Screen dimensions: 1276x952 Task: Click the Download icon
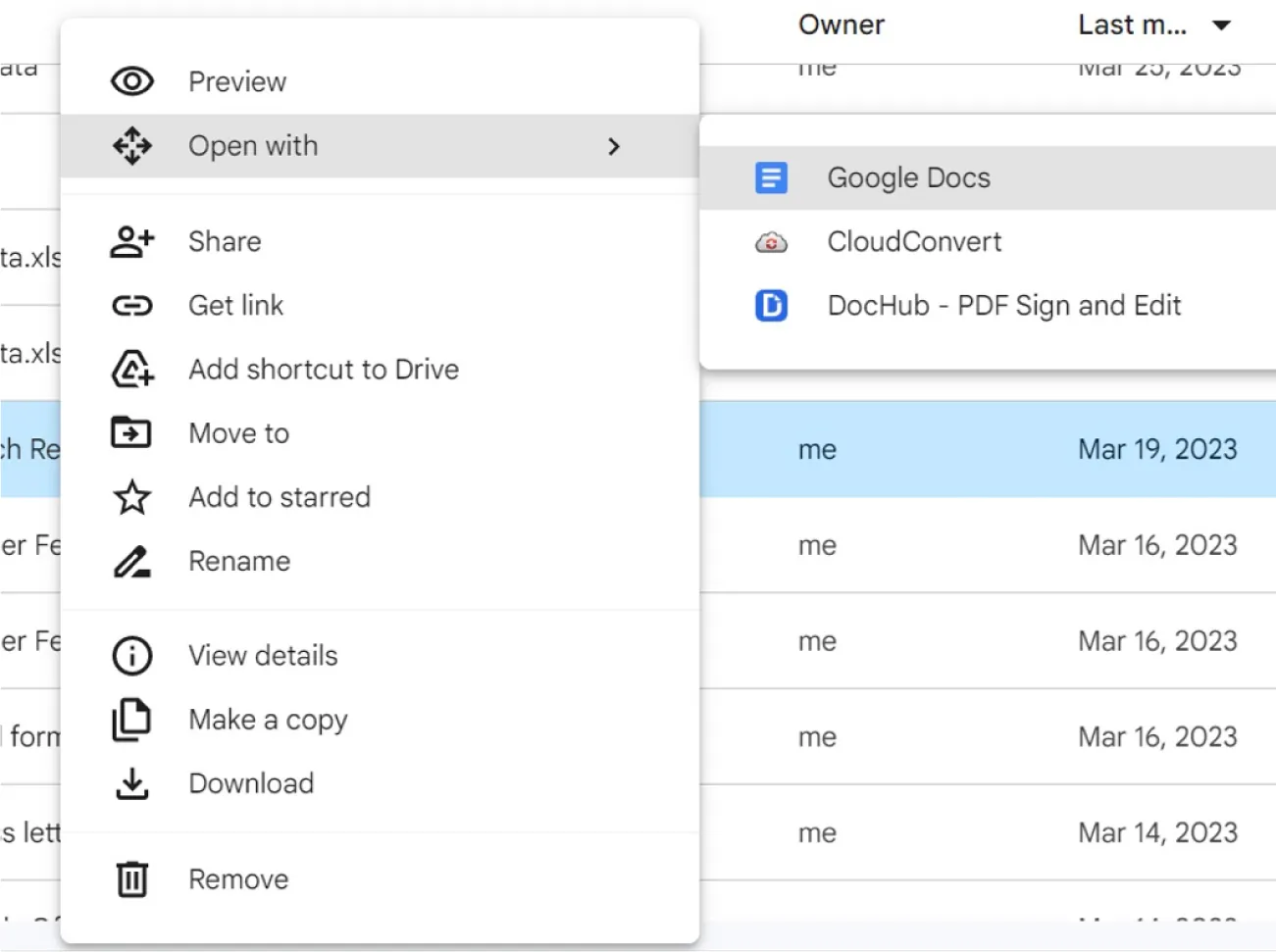132,782
